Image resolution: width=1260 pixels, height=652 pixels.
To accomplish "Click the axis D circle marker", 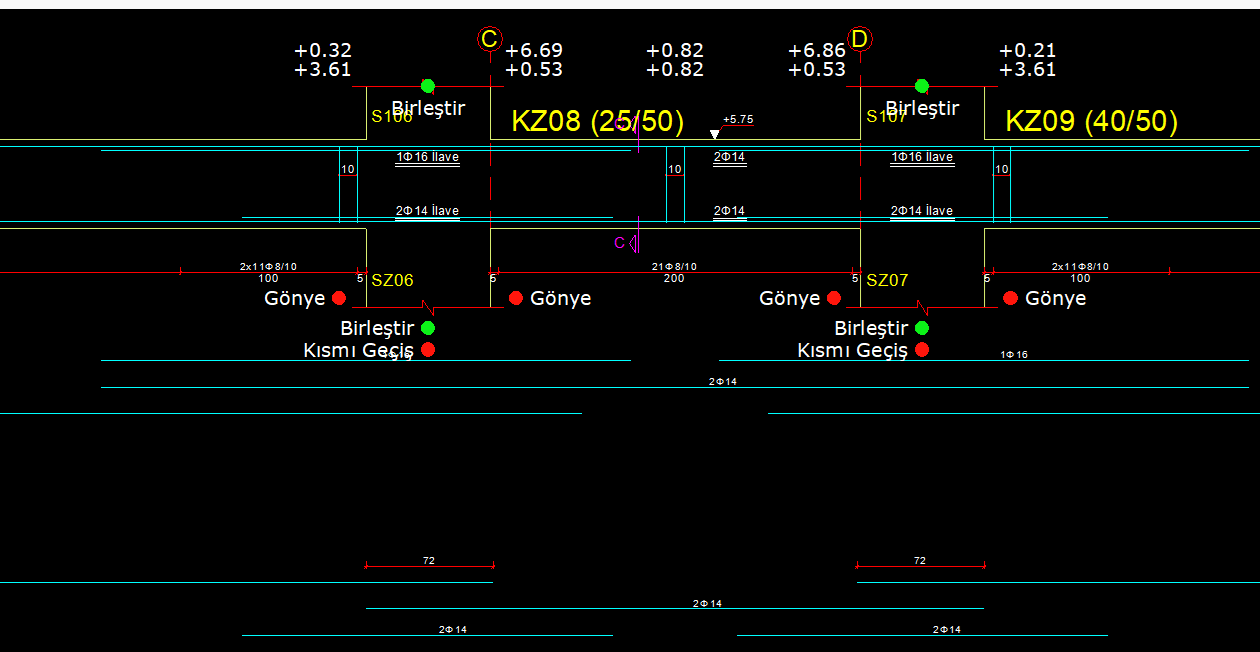I will pos(859,39).
